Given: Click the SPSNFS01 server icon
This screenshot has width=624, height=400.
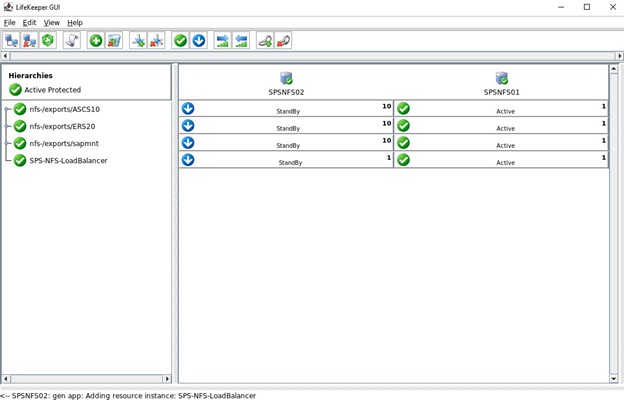Looking at the screenshot, I should 501,78.
